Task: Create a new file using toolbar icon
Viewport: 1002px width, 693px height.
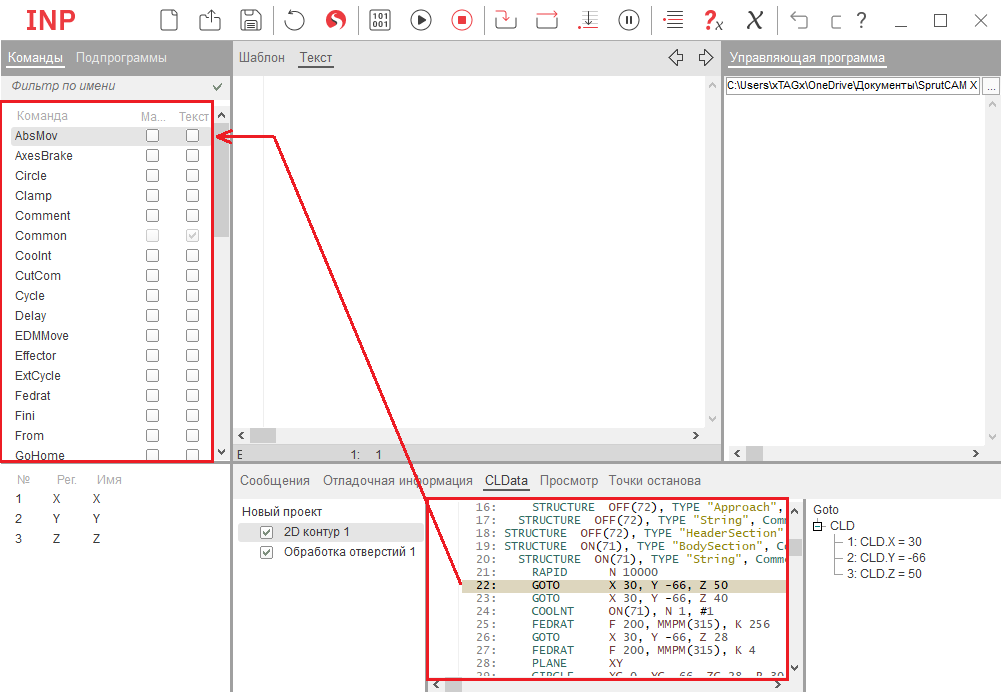Action: pyautogui.click(x=170, y=20)
